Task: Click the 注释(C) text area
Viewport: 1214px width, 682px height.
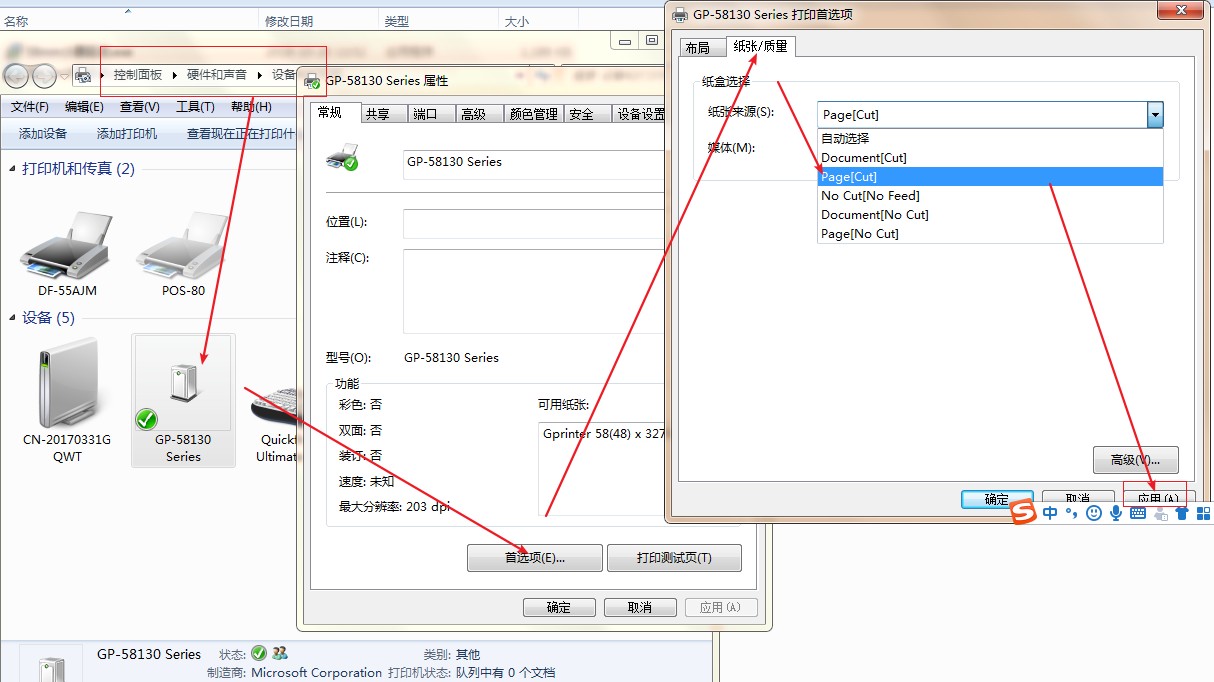Action: tap(533, 291)
